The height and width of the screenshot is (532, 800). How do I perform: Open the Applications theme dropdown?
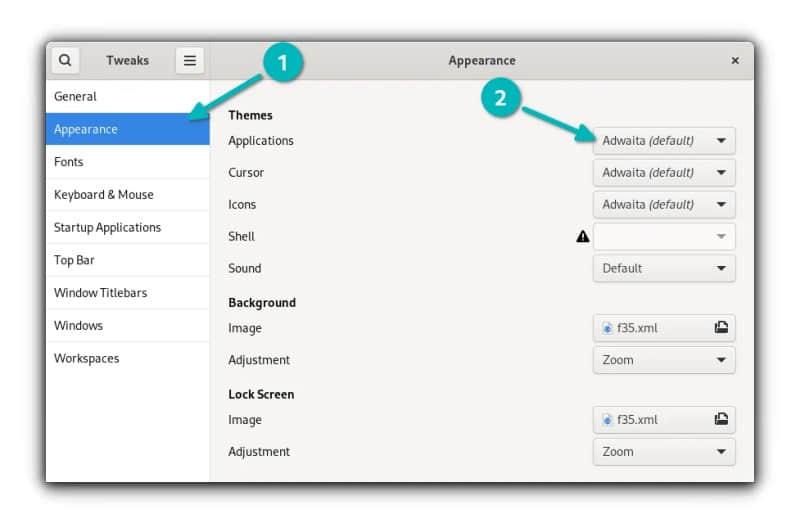pos(664,141)
